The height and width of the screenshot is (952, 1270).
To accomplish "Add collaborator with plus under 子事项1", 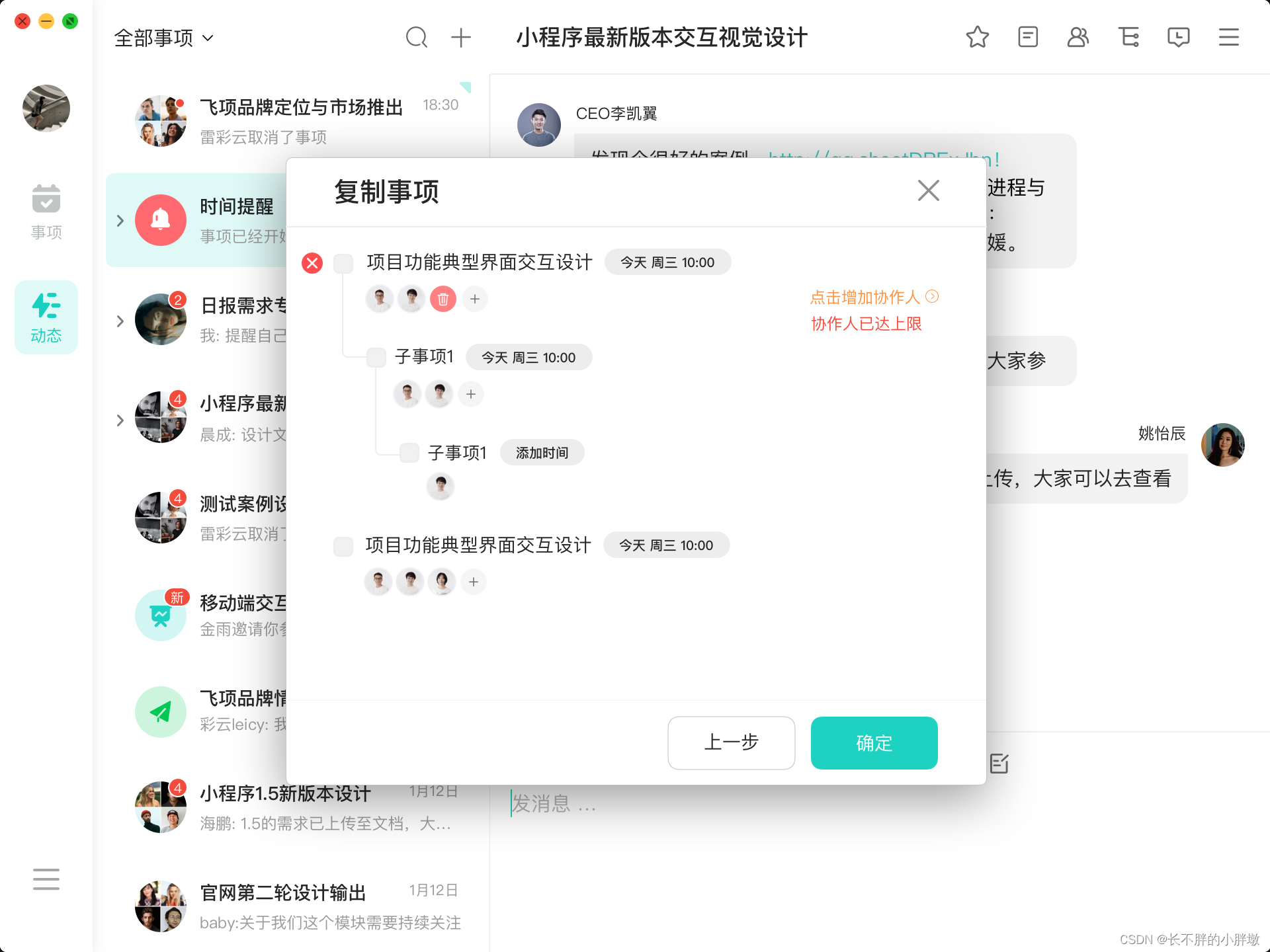I will [x=470, y=395].
